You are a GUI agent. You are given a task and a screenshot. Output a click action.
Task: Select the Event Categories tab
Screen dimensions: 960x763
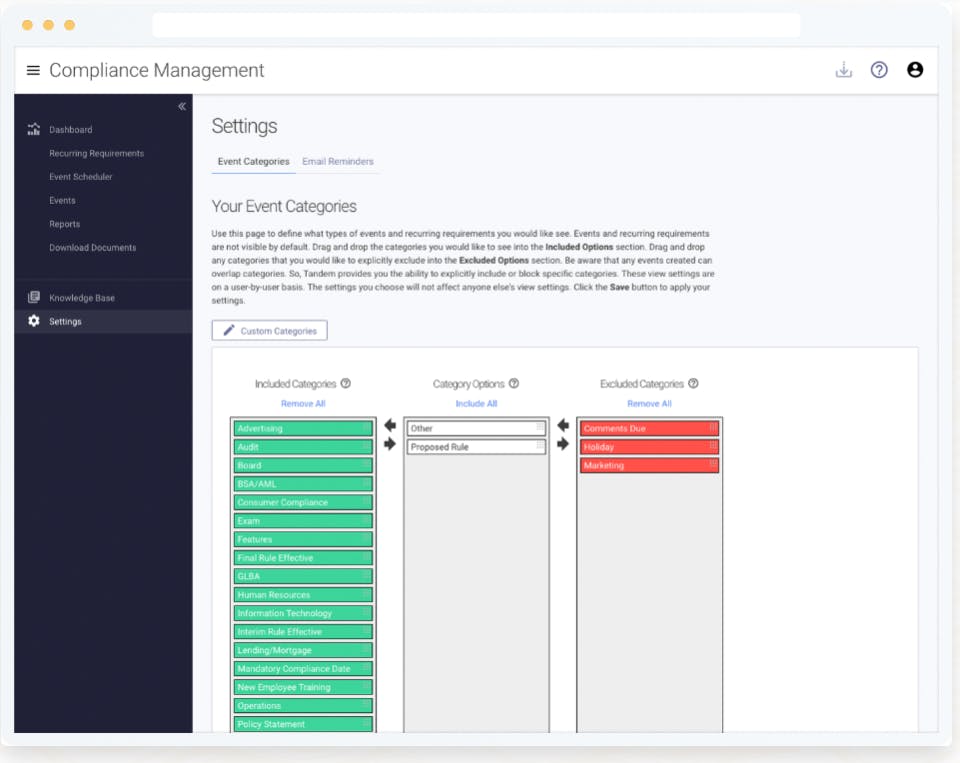click(x=253, y=161)
